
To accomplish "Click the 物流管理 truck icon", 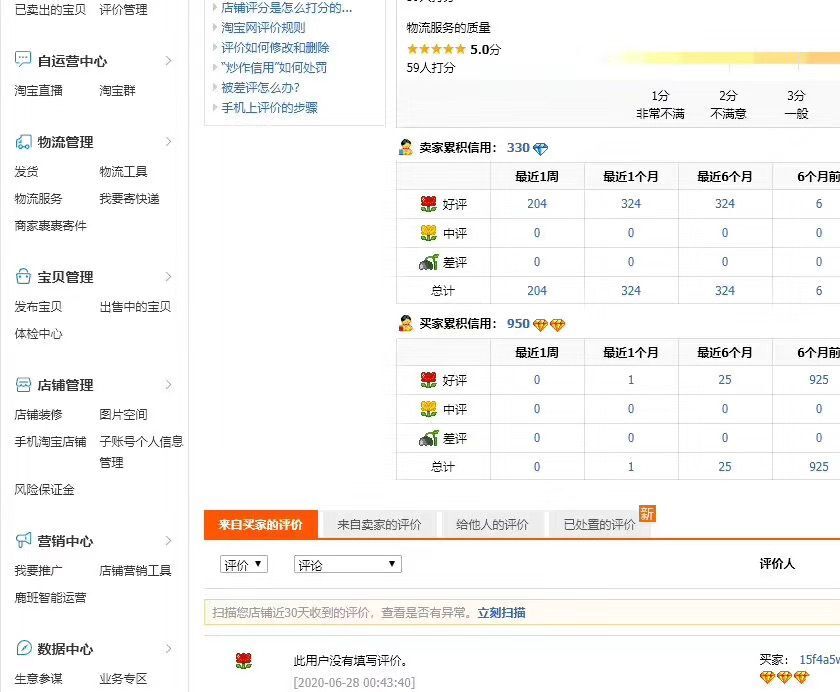I will 23,141.
